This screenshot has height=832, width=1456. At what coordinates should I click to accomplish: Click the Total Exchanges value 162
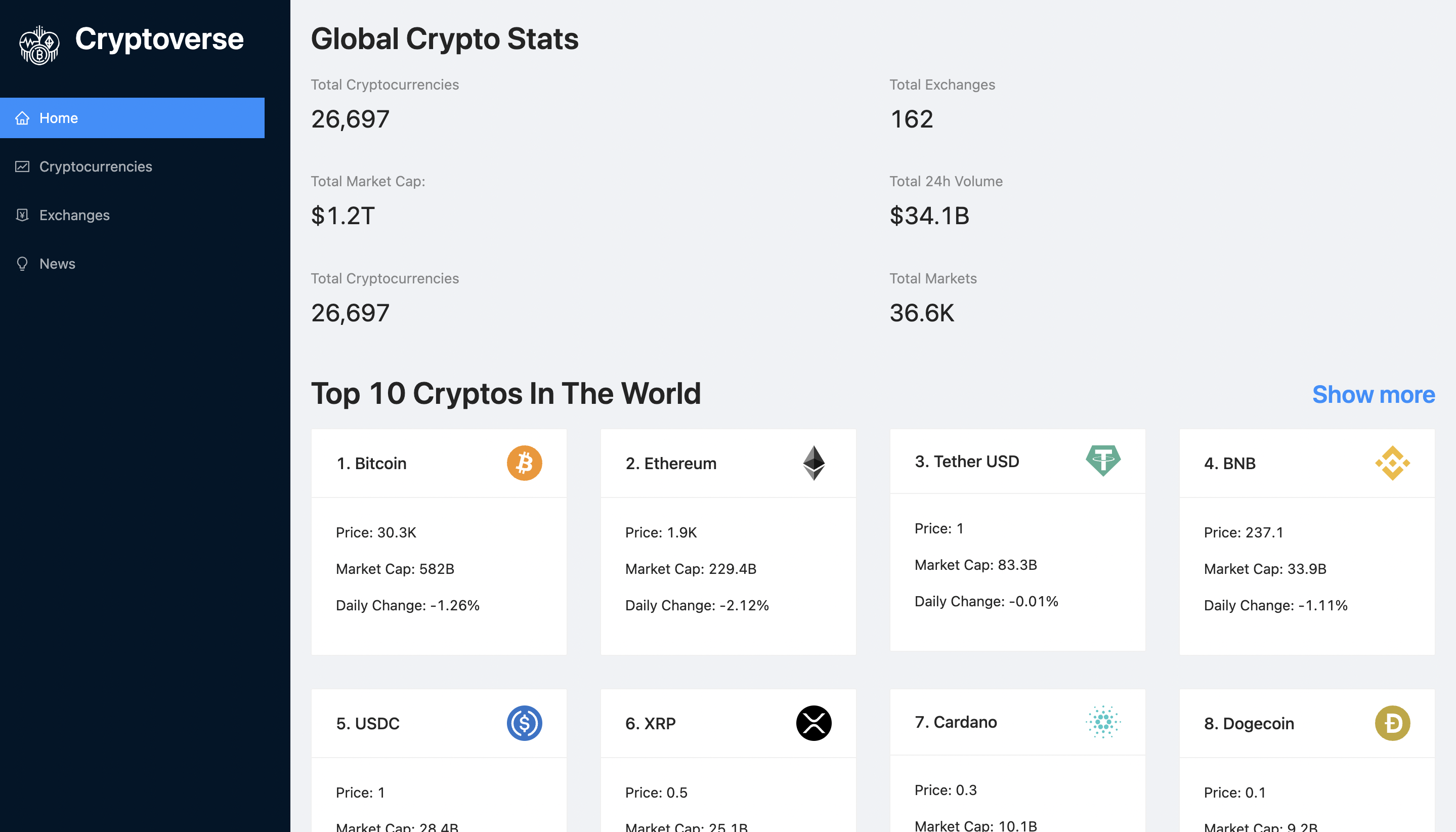pos(911,119)
